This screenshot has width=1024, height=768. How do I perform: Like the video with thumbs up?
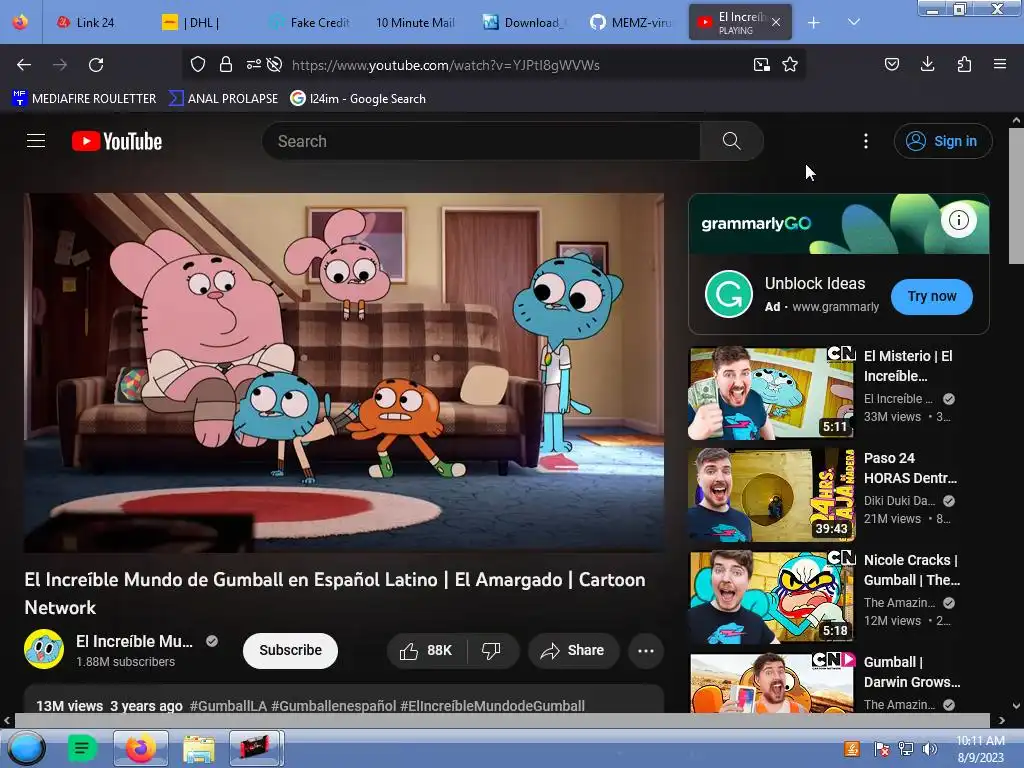[x=426, y=650]
